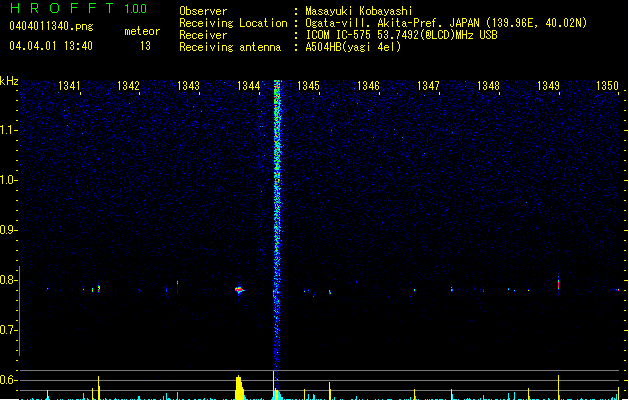Click the wide yellow intensity peak near 1344
This screenshot has height=400, width=629.
tap(239, 388)
